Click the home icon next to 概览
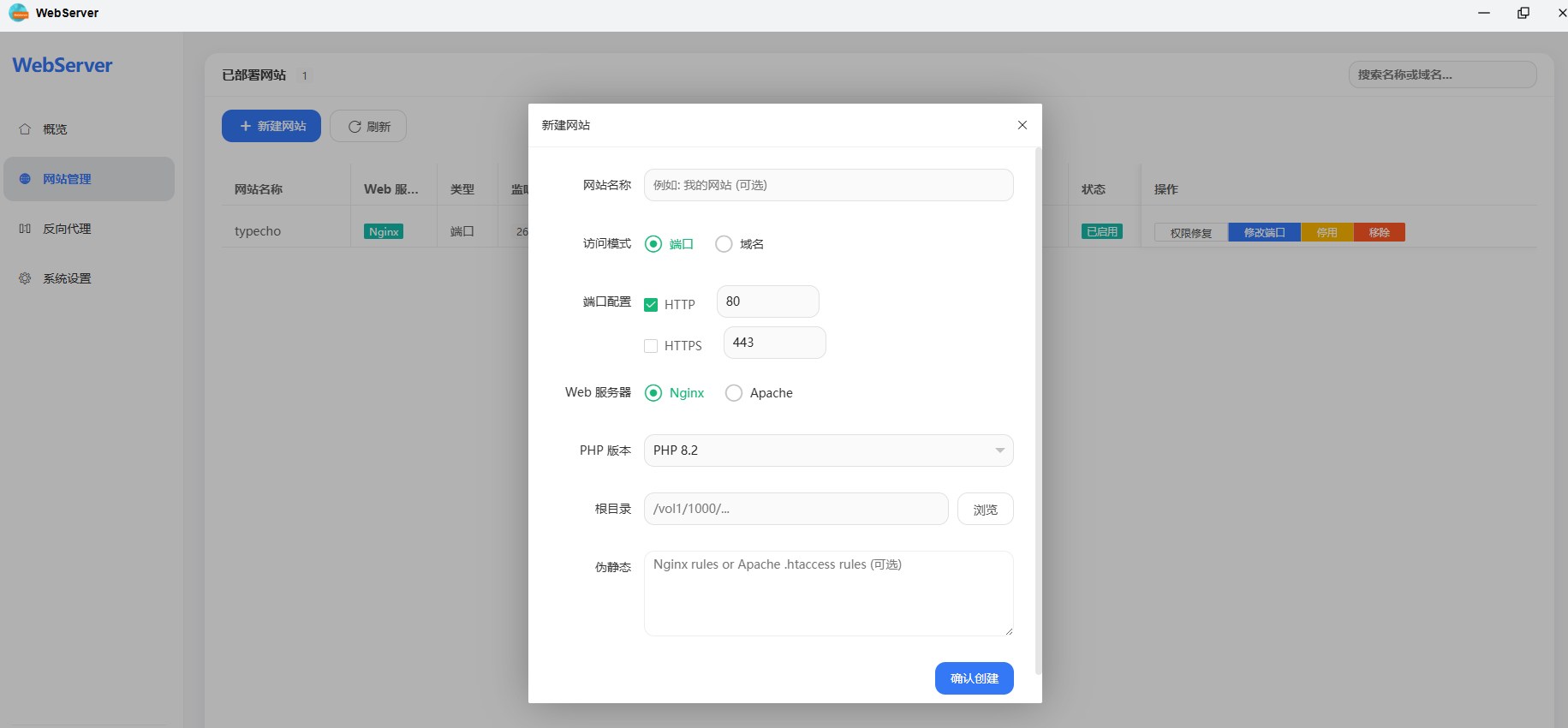This screenshot has height=728, width=1568. click(25, 129)
